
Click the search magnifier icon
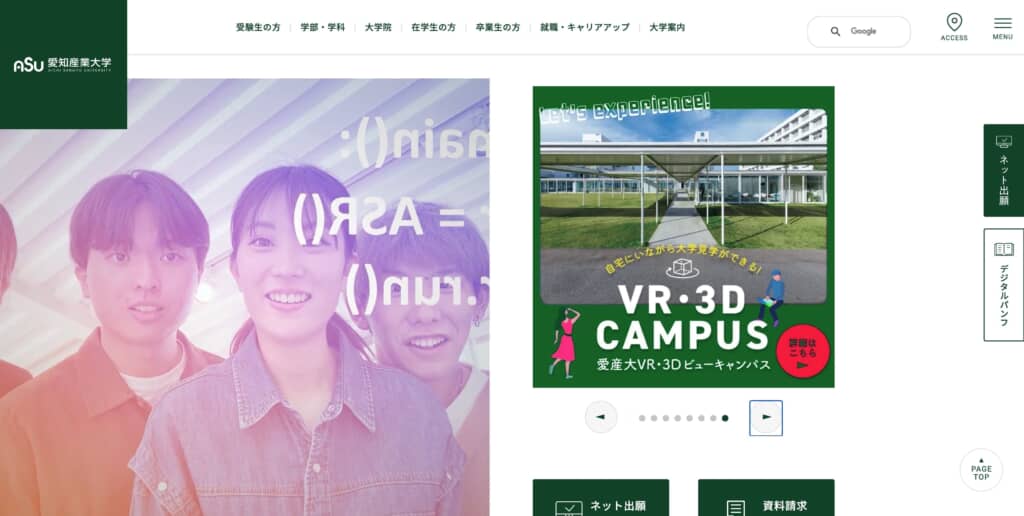pos(835,31)
